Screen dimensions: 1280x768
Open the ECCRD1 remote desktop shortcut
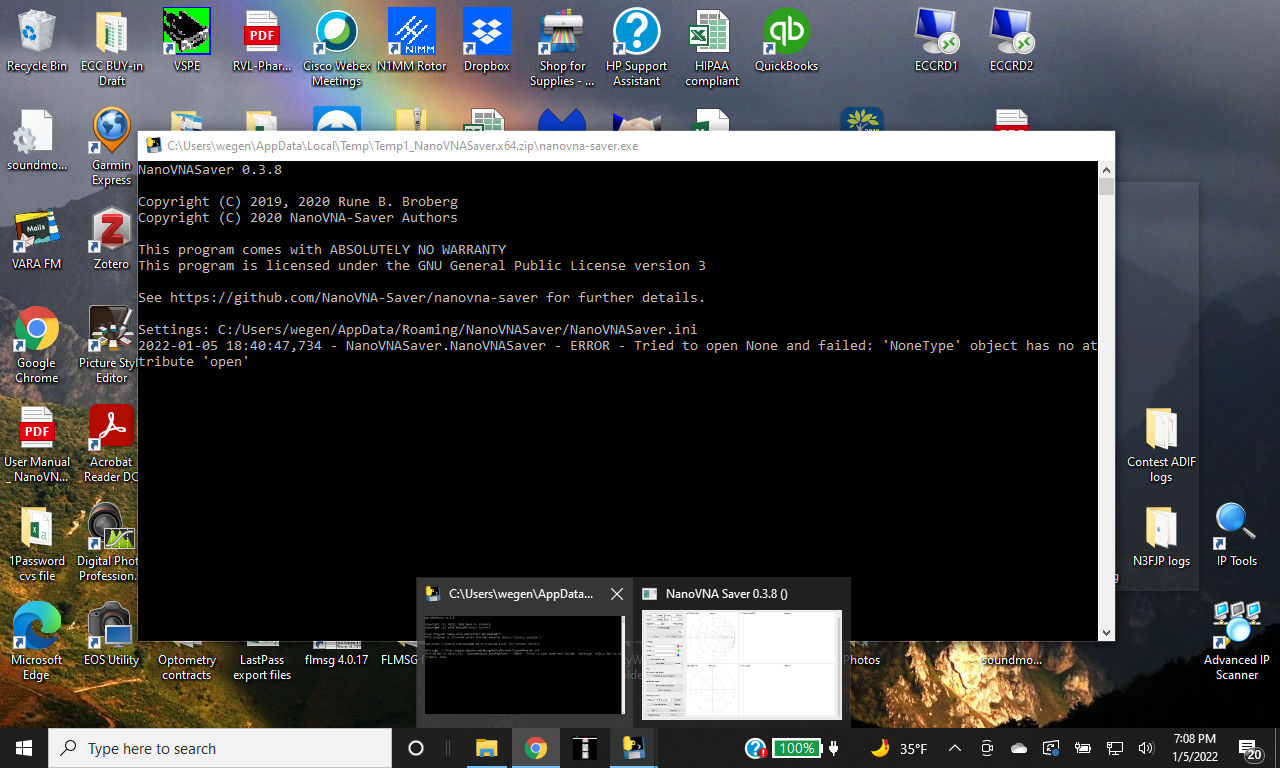[937, 41]
